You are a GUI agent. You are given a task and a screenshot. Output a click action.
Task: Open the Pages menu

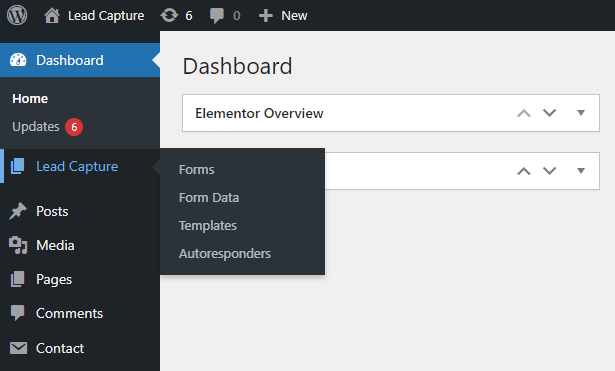point(54,280)
